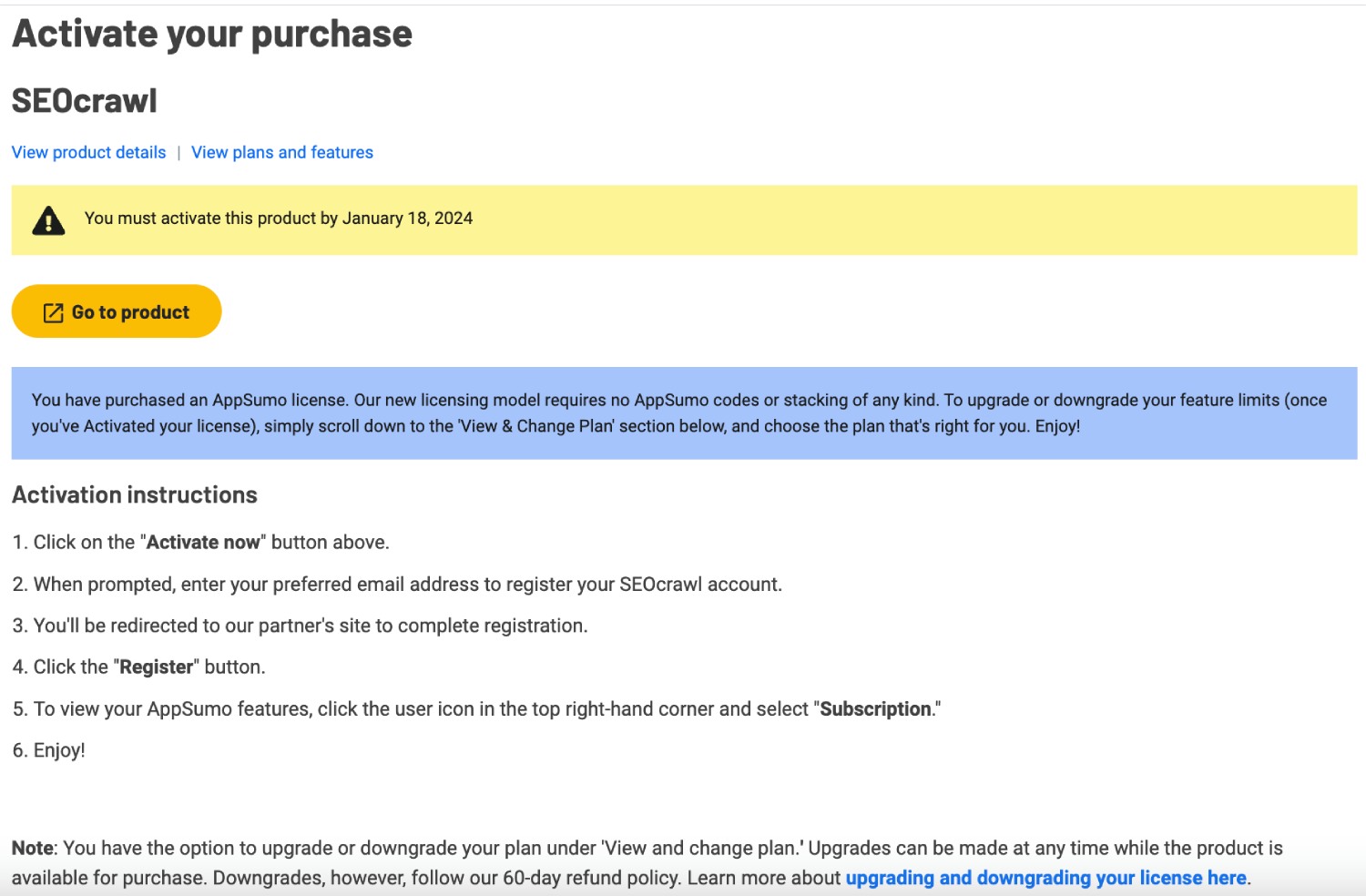Open the View plans and features link

(282, 152)
